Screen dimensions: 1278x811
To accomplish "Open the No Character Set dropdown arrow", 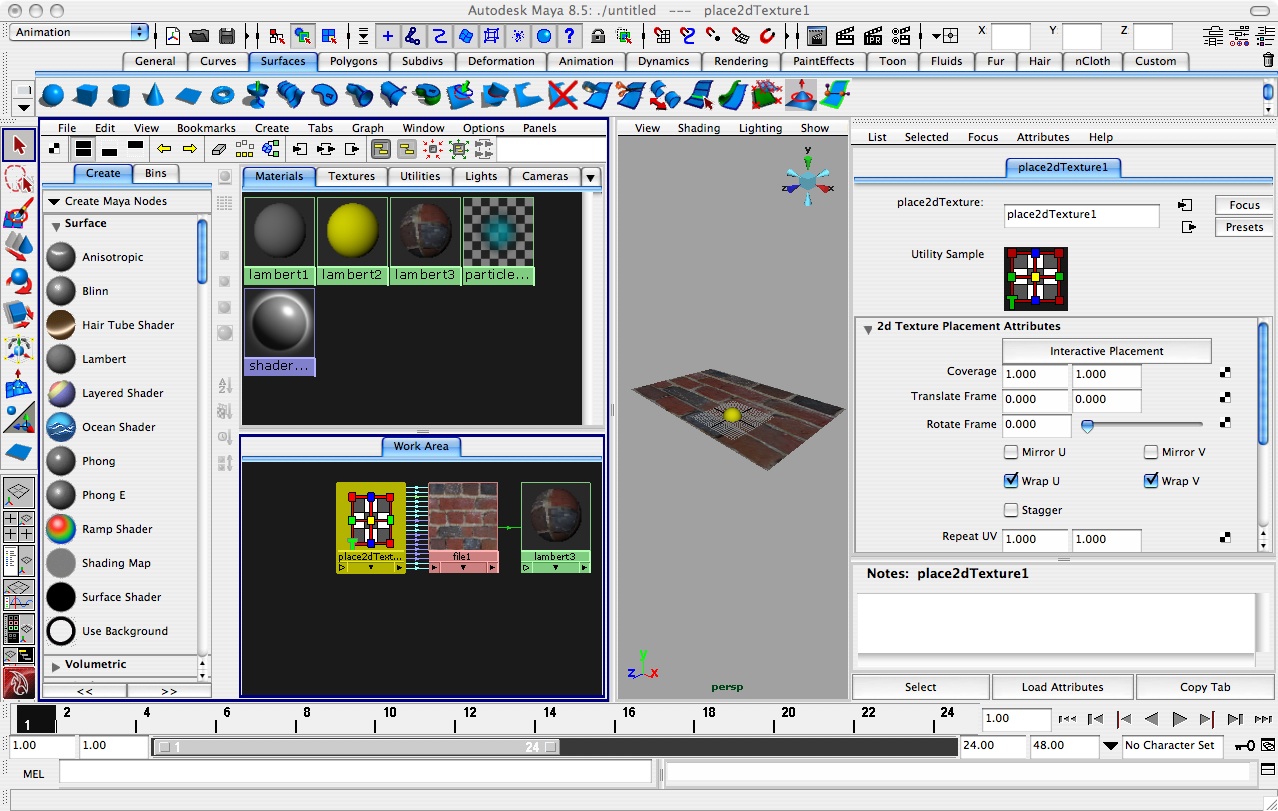I will coord(1110,746).
